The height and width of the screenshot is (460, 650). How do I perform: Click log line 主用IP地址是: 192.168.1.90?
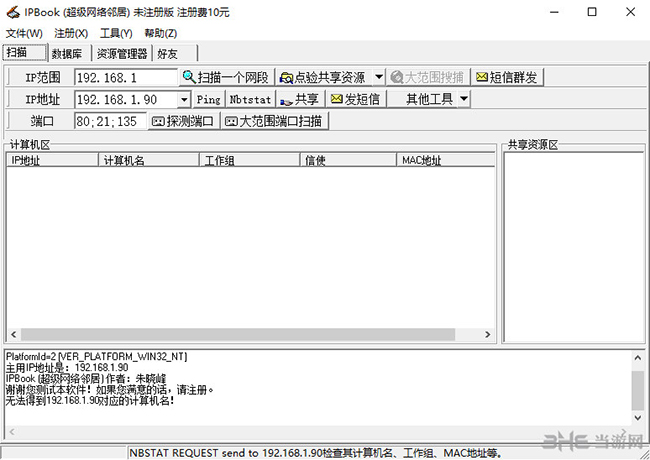point(67,367)
